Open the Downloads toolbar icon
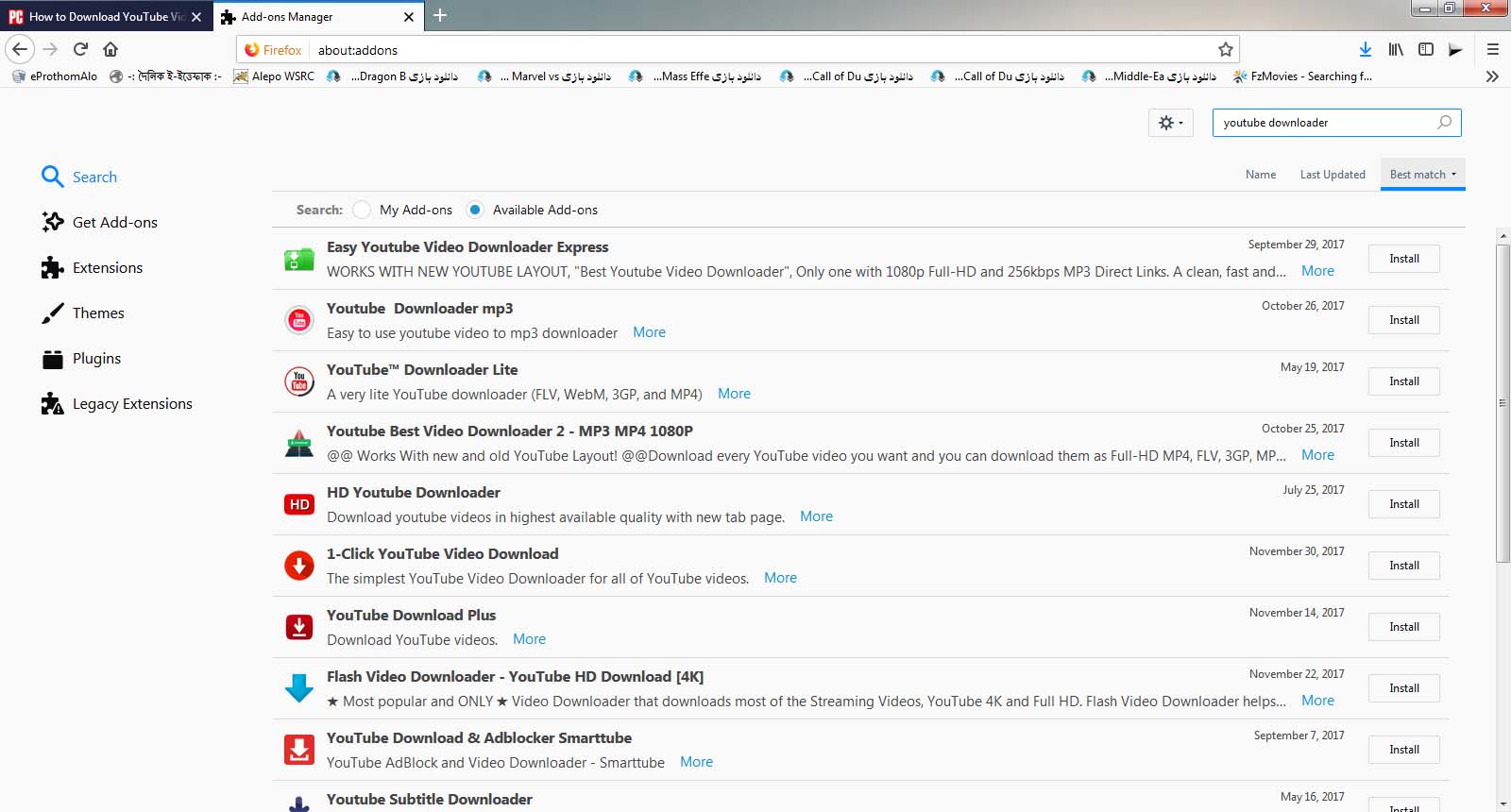Viewport: 1511px width, 812px height. click(1365, 49)
